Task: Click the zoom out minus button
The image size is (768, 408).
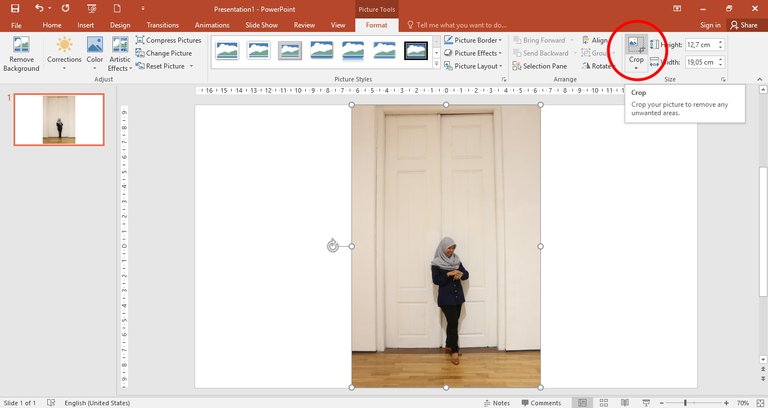Action: tap(662, 403)
